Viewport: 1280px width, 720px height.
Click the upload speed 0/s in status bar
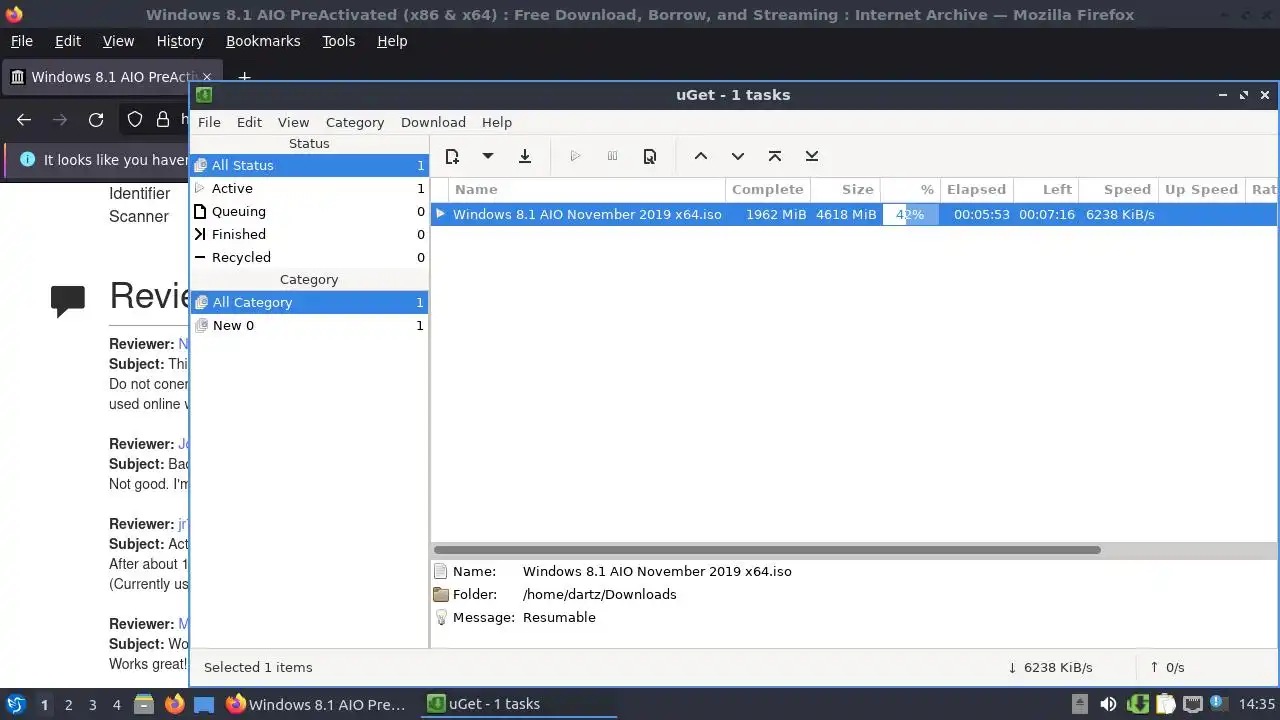[x=1167, y=667]
